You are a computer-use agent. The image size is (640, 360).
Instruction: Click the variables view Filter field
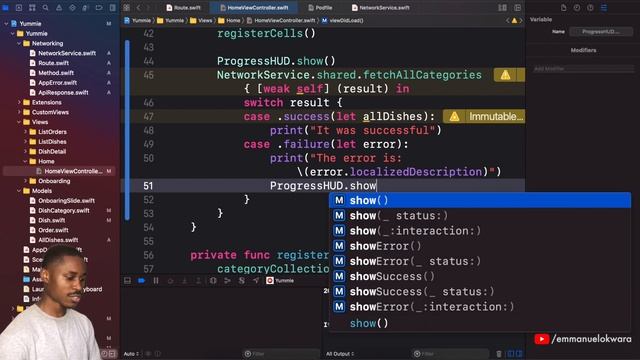(x=281, y=354)
